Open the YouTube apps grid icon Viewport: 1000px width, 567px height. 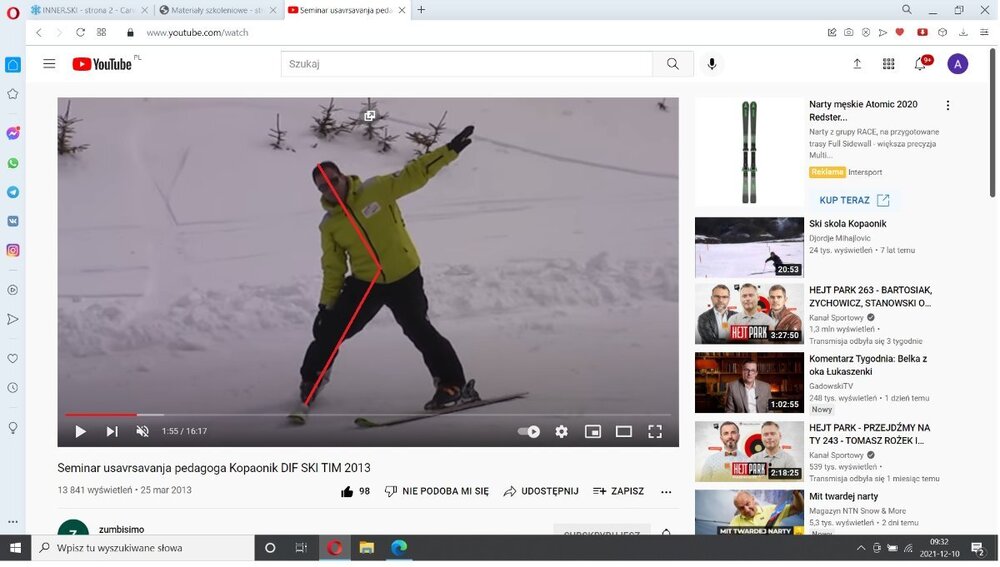pyautogui.click(x=888, y=64)
